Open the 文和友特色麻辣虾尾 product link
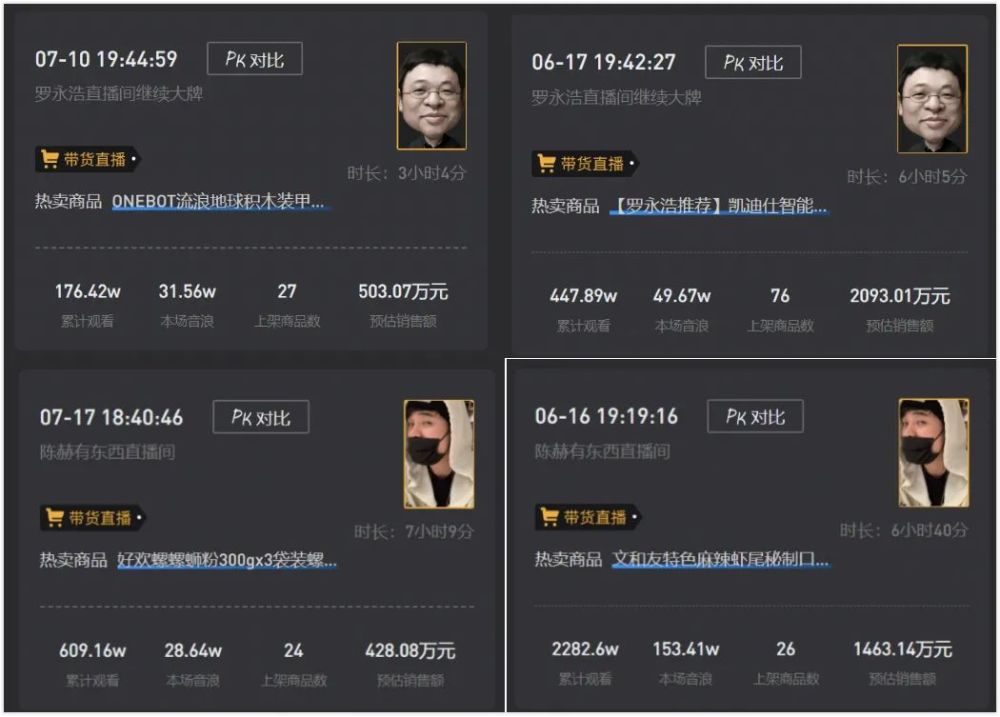 (721, 559)
